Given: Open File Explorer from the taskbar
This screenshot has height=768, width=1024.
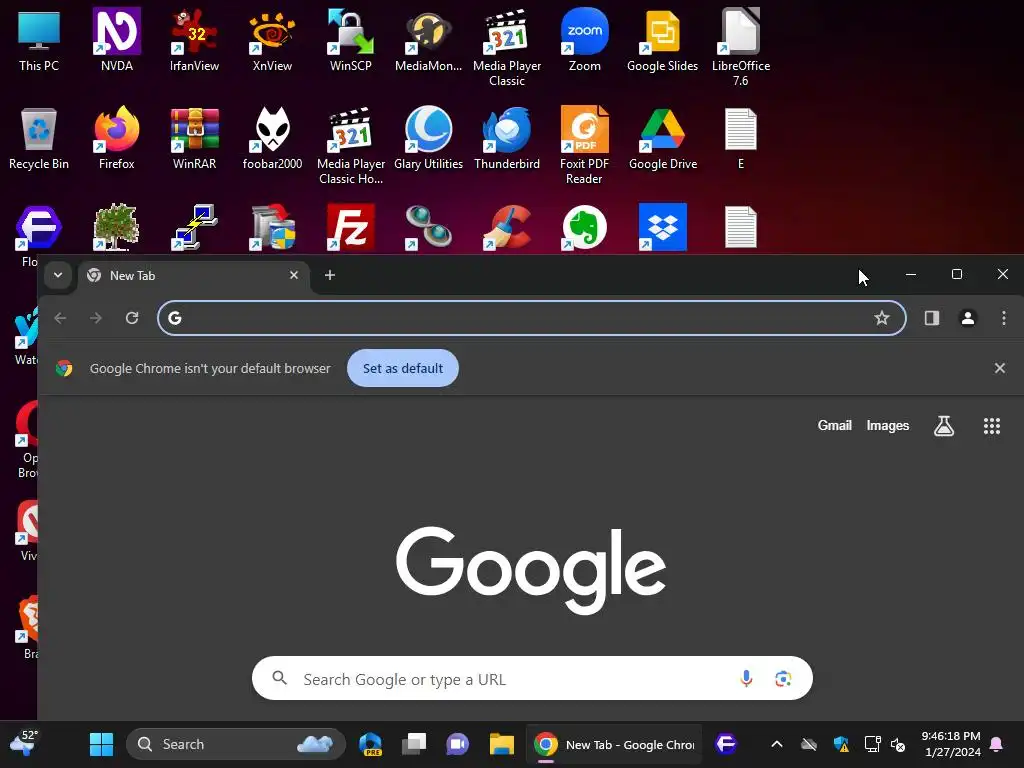Looking at the screenshot, I should click(x=502, y=744).
